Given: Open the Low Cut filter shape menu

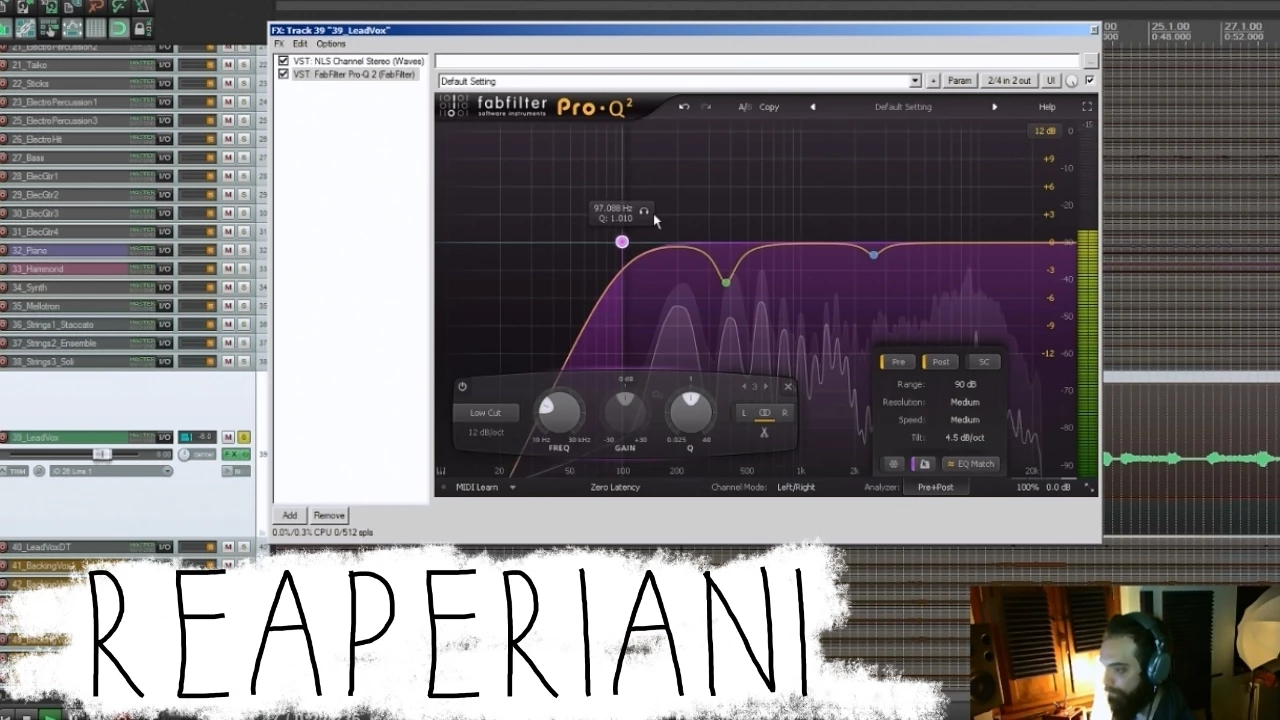Looking at the screenshot, I should click(486, 413).
